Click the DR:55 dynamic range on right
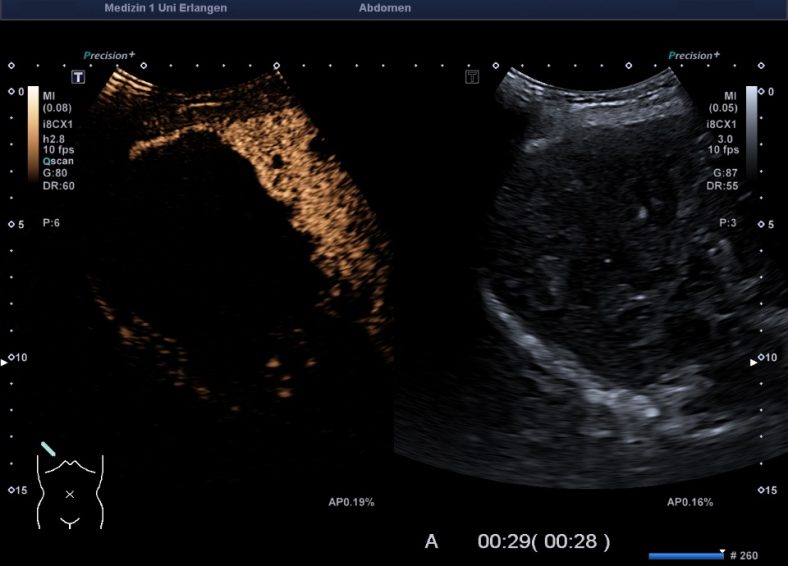This screenshot has height=566, width=788. pyautogui.click(x=722, y=186)
